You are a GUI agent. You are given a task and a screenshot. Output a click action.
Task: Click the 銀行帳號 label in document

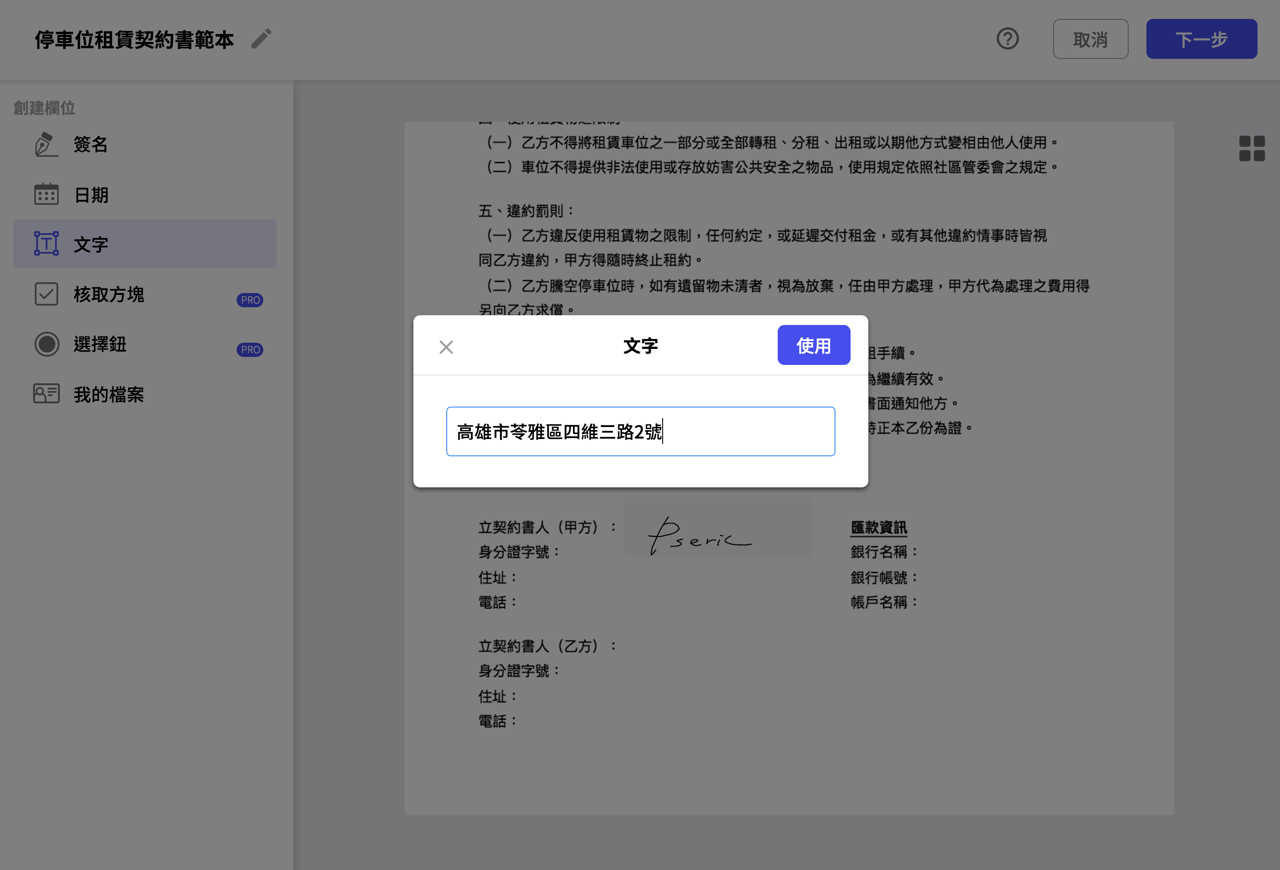pyautogui.click(x=884, y=578)
